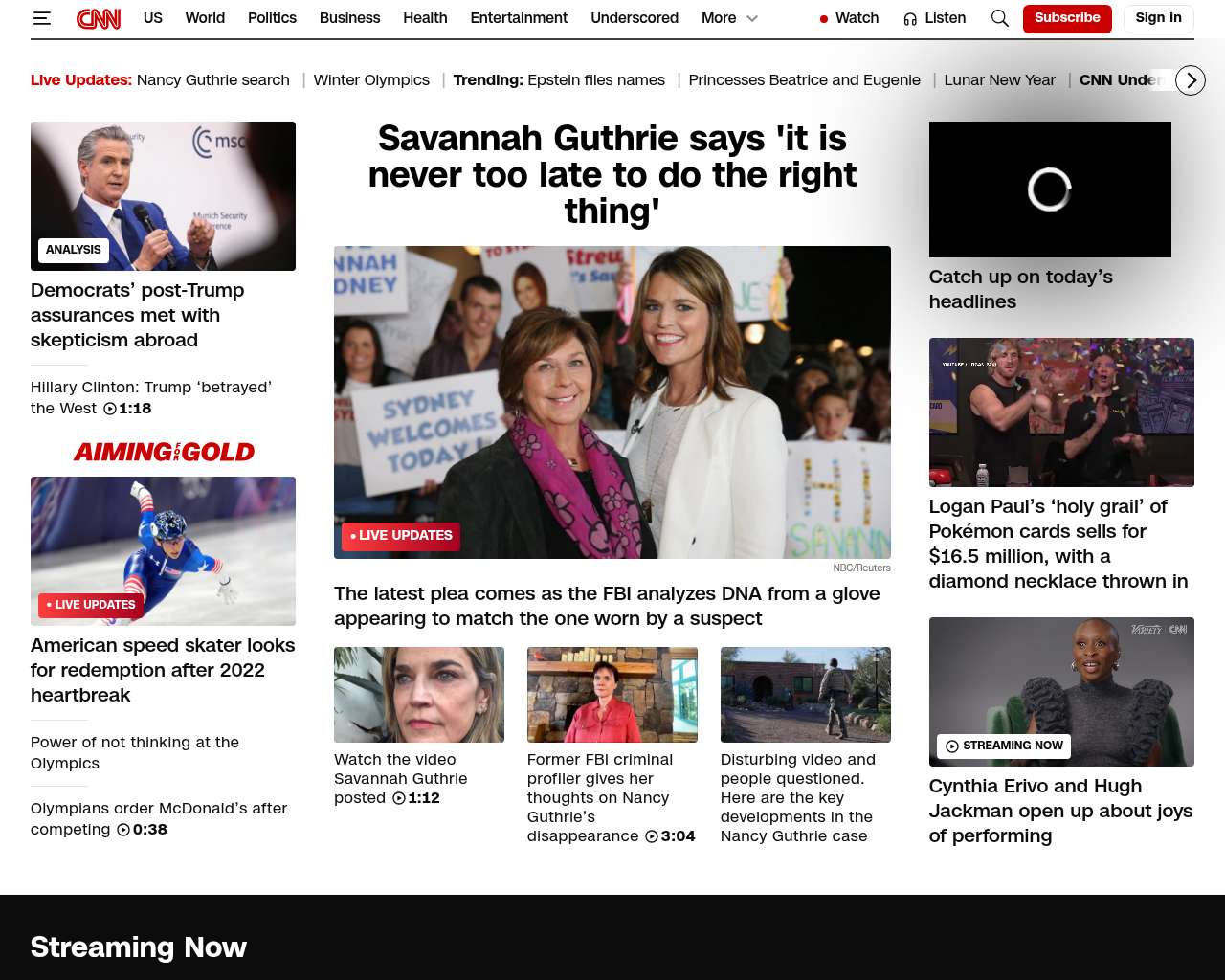
Task: Click the Listen headphones icon
Action: pyautogui.click(x=910, y=18)
